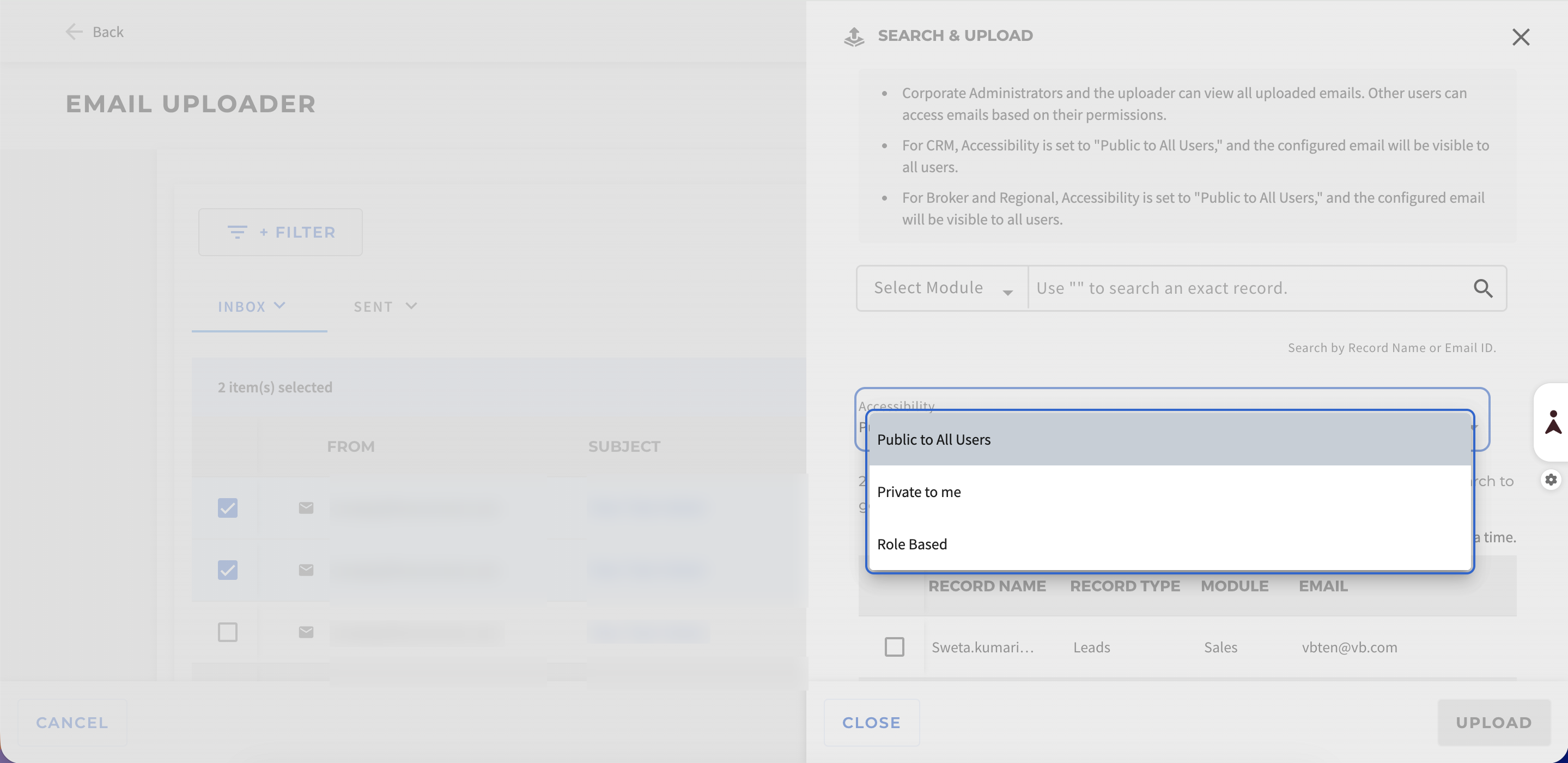This screenshot has height=763, width=1568.
Task: Click the RECORD NAME column header
Action: pos(987,586)
